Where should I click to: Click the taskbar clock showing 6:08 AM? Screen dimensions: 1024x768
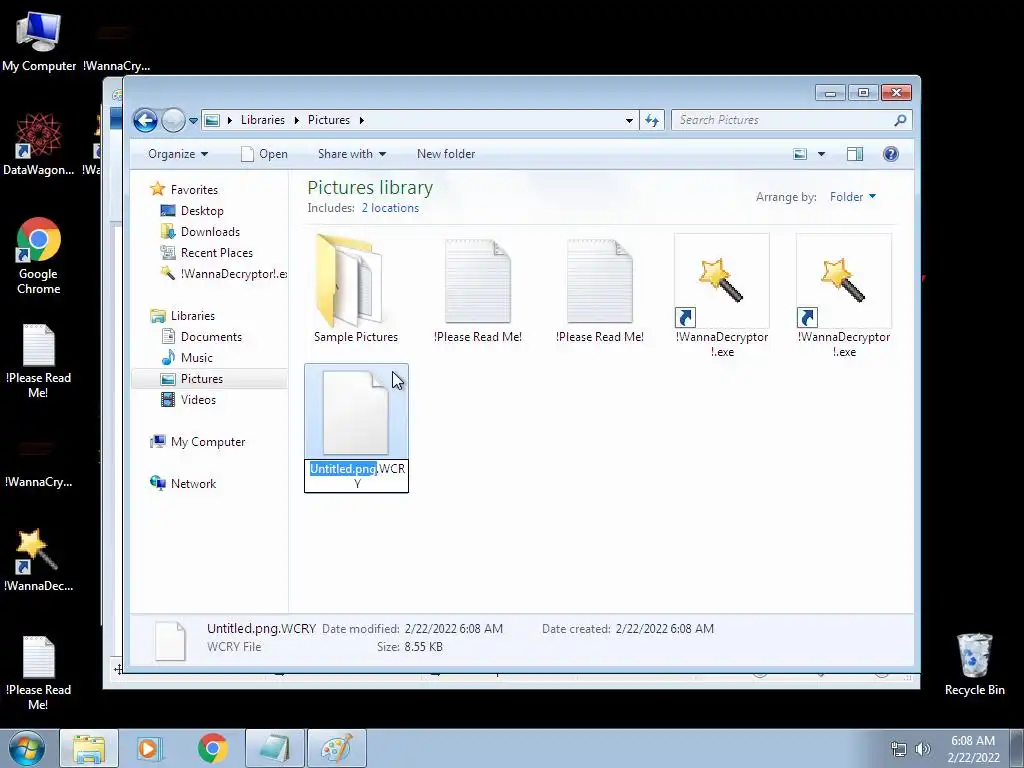click(x=973, y=749)
